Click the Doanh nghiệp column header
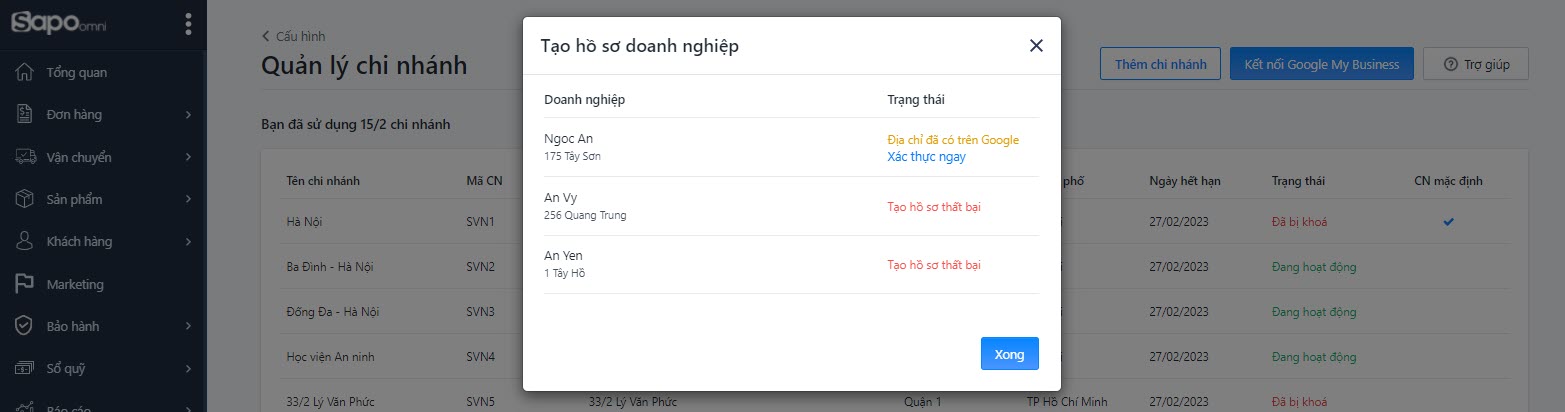1565x412 pixels. (585, 99)
